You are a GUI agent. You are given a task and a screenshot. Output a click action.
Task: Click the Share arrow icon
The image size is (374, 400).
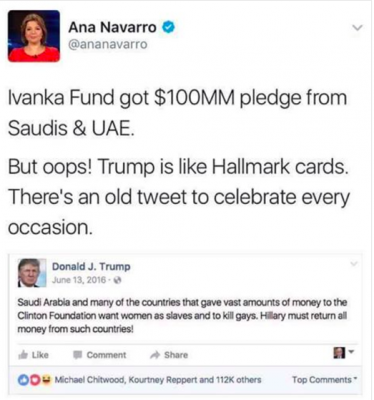(x=155, y=355)
